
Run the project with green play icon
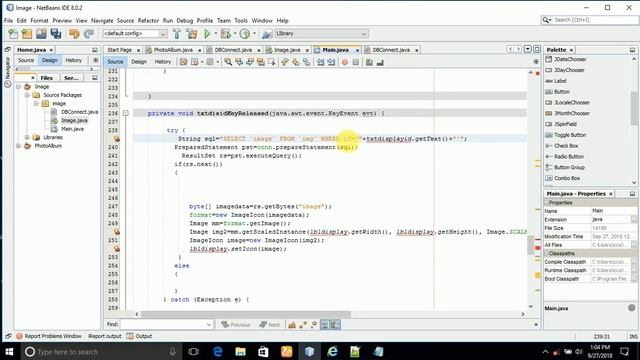(207, 33)
